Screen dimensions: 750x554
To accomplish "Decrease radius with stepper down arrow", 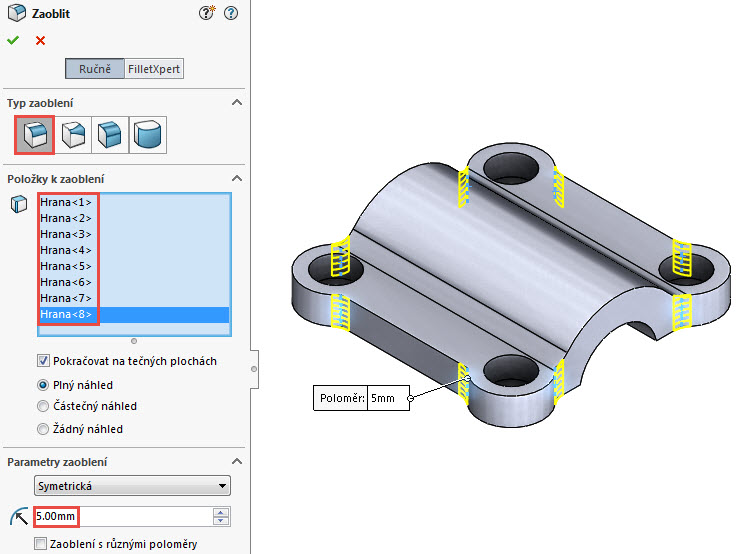I will [x=221, y=521].
